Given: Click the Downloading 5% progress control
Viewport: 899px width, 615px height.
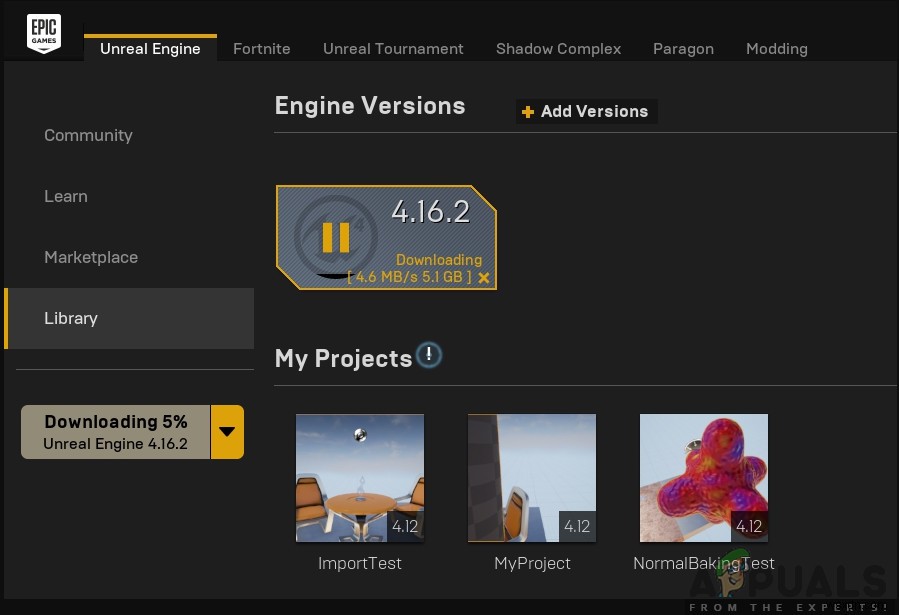Looking at the screenshot, I should (x=115, y=432).
